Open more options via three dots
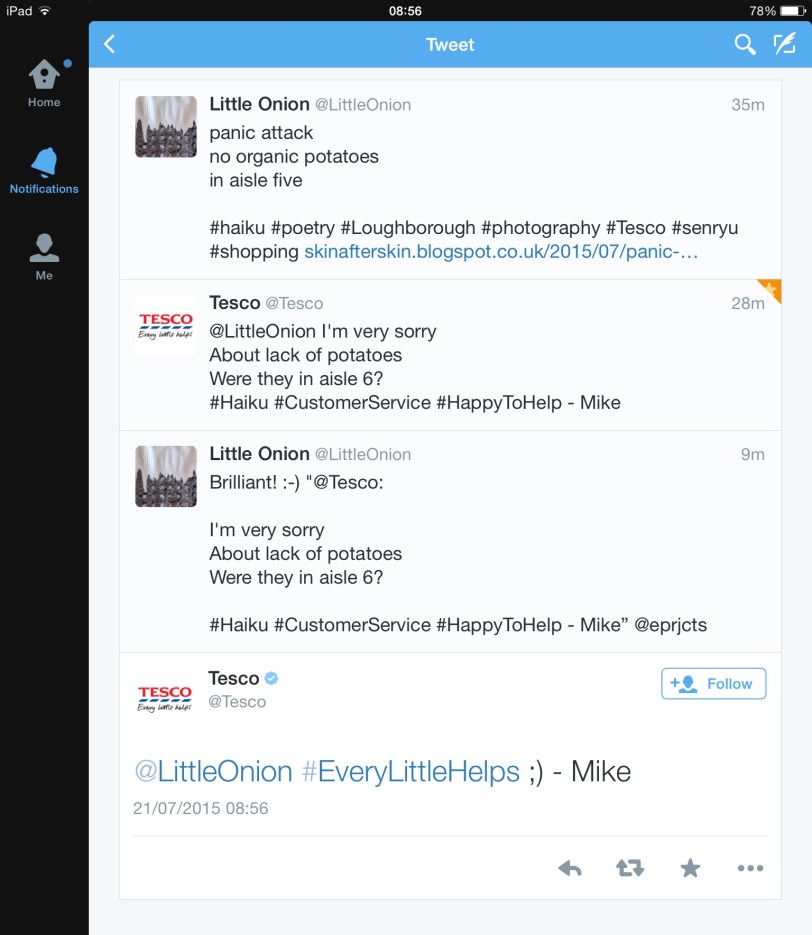The image size is (812, 935). pyautogui.click(x=750, y=868)
